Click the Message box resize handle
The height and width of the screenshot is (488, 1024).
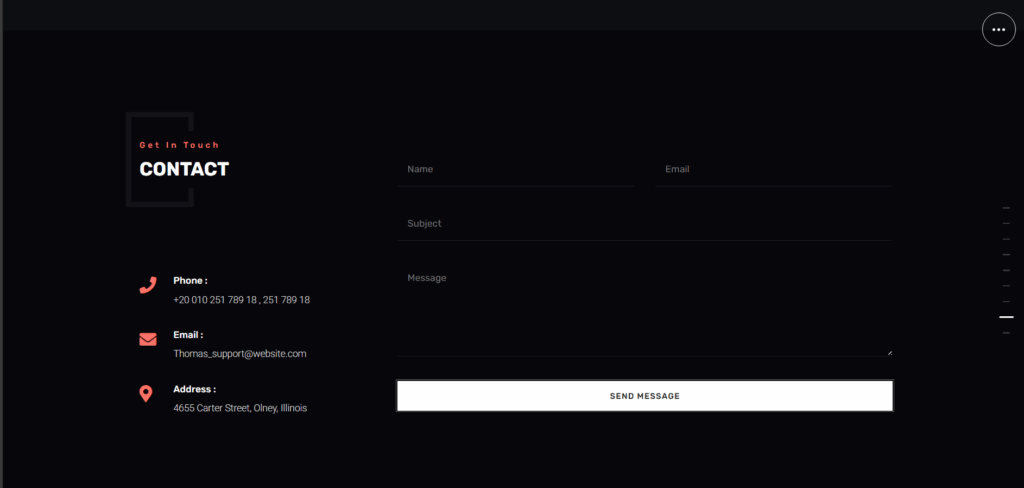coord(889,351)
